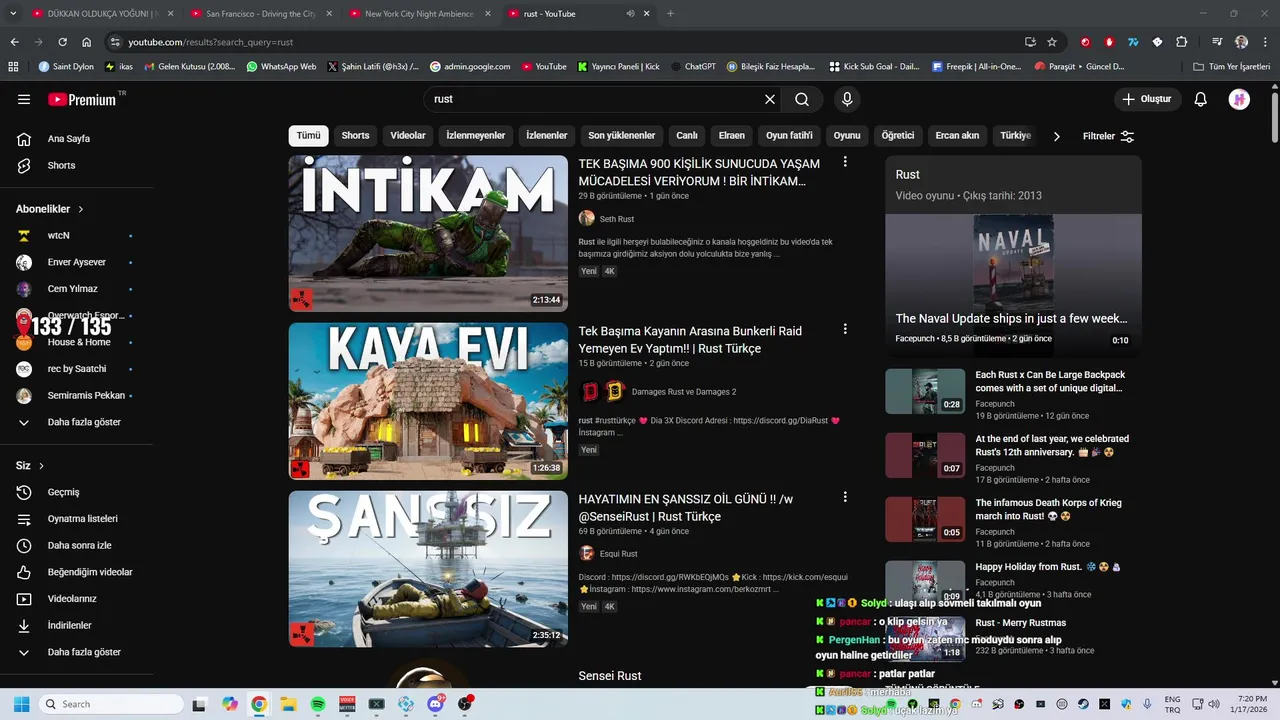Bookmark this page with the star icon

(1052, 42)
